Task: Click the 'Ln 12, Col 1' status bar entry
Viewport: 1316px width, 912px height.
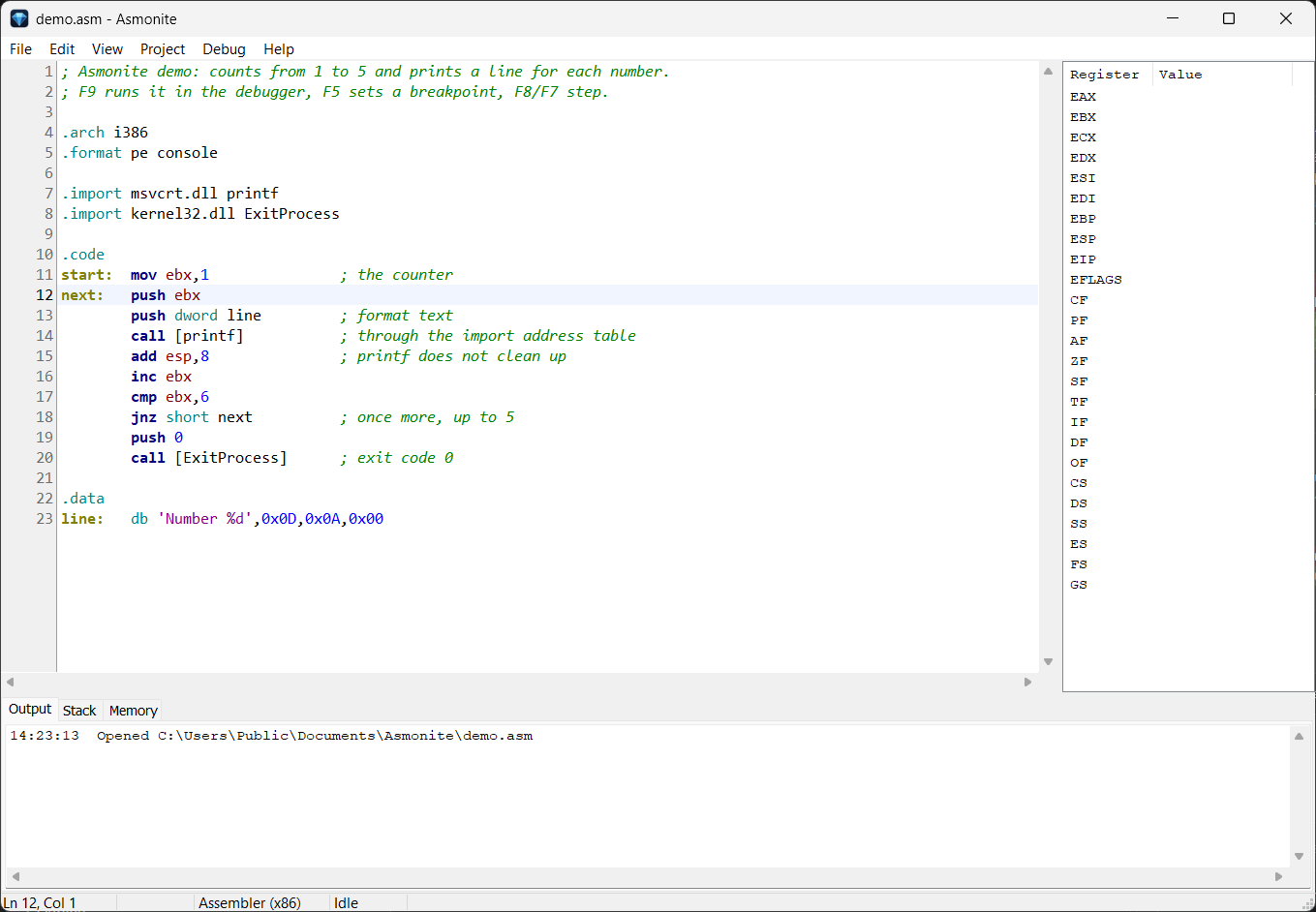Action: (x=40, y=902)
